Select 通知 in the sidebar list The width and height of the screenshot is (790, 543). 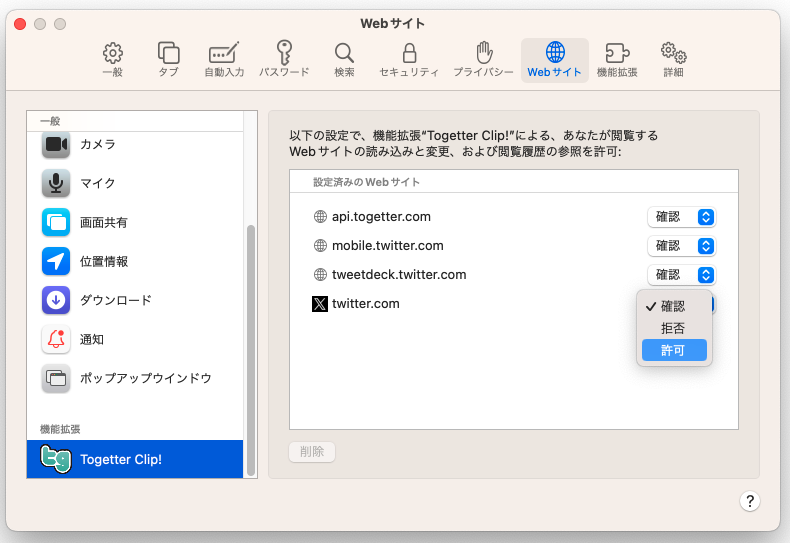point(92,340)
